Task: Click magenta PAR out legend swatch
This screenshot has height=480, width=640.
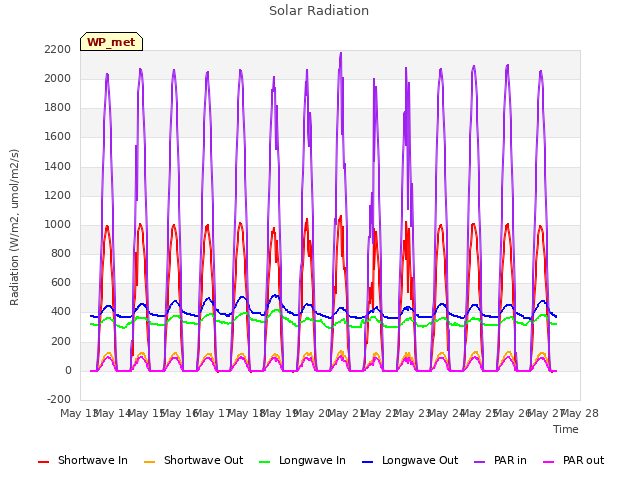Action: [549, 462]
